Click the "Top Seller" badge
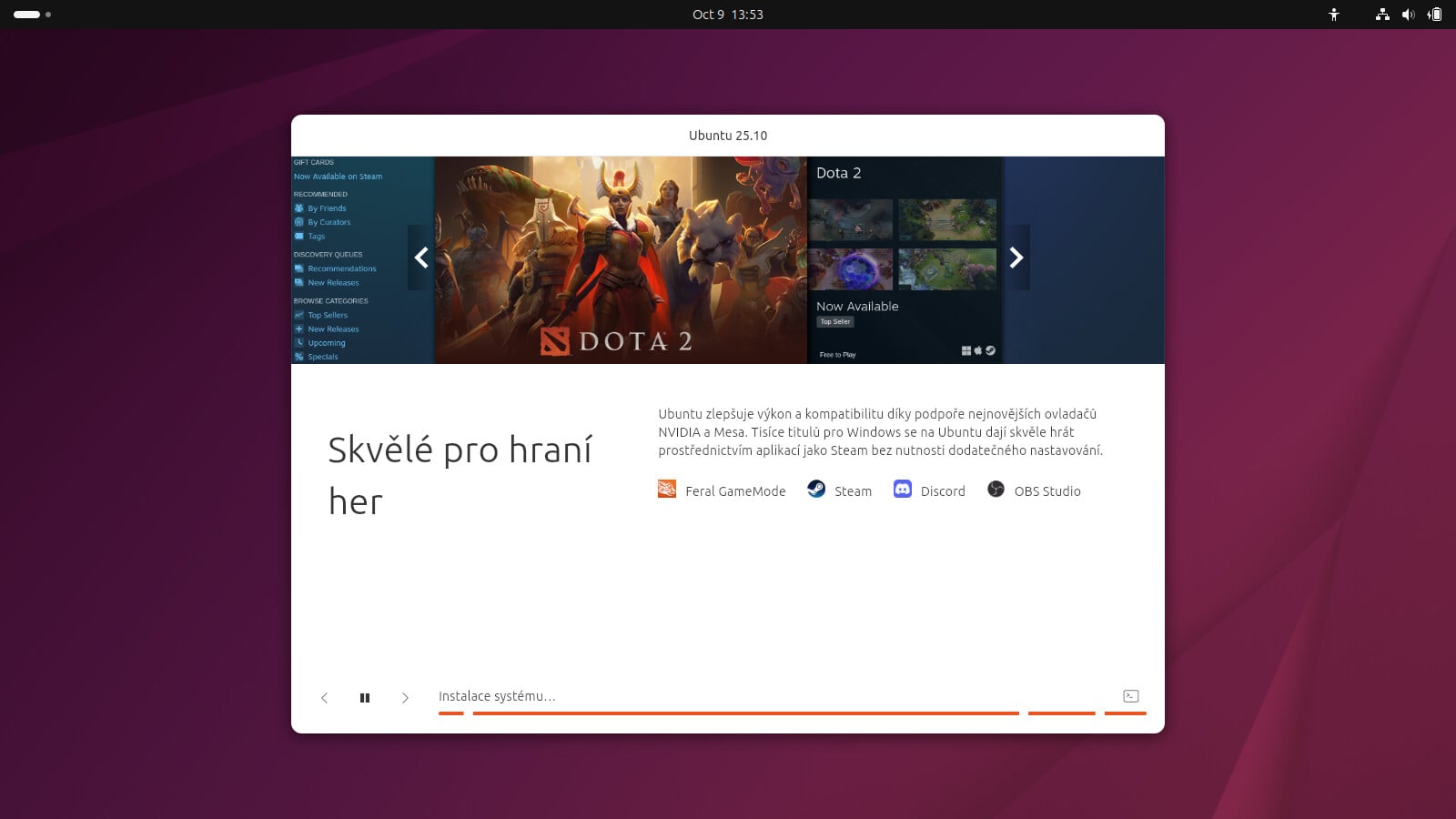Viewport: 1456px width, 819px height. pos(835,322)
